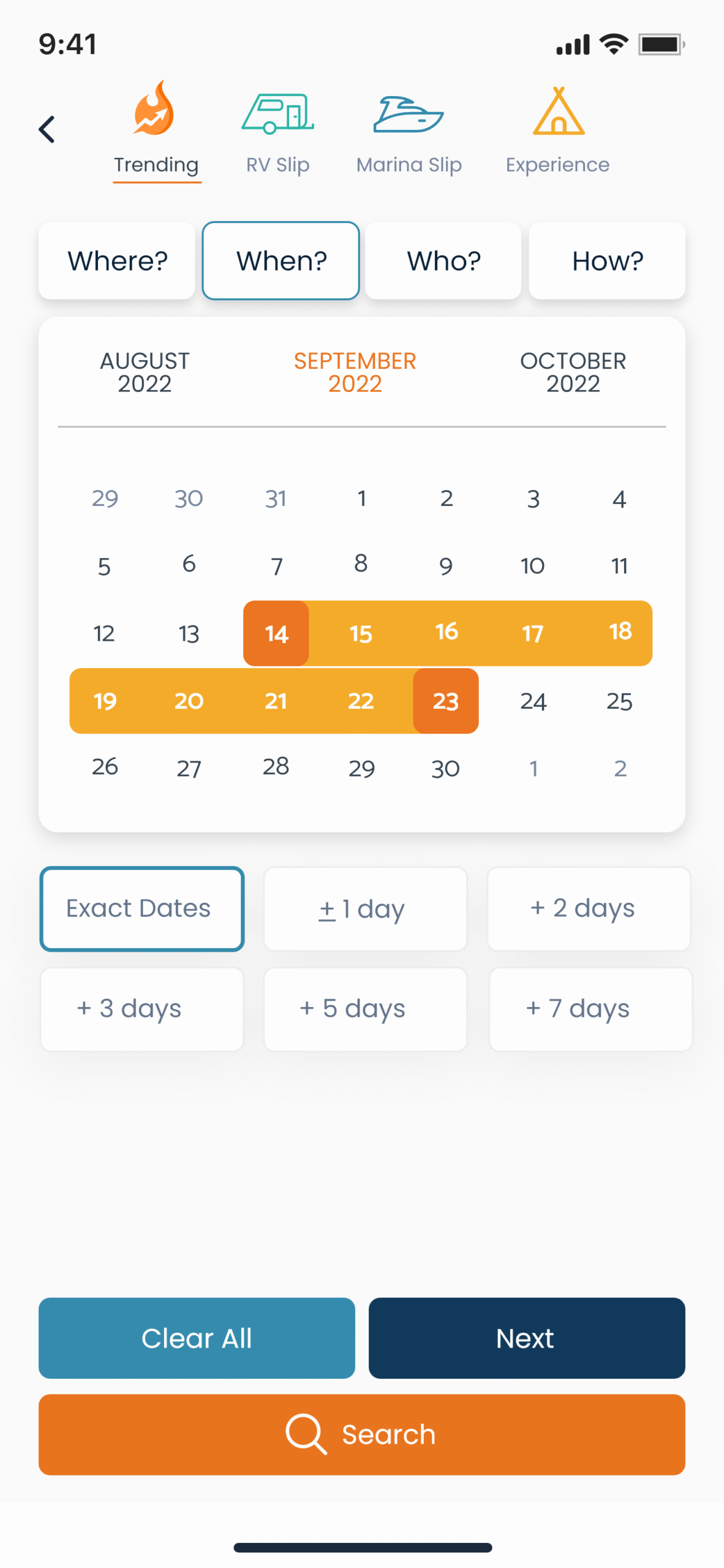This screenshot has height=1568, width=724.
Task: Tap the back arrow icon
Action: [47, 129]
